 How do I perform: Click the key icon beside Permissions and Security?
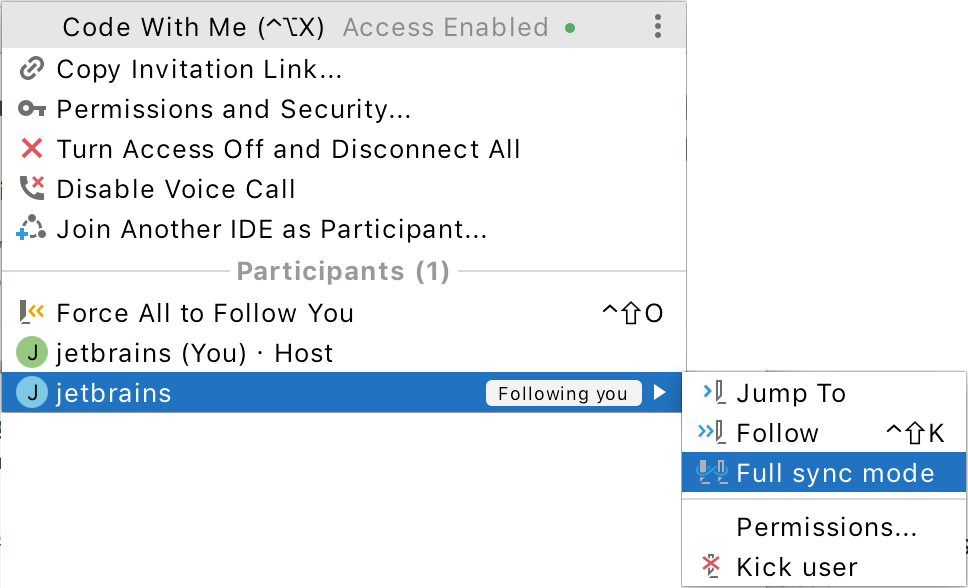point(33,109)
